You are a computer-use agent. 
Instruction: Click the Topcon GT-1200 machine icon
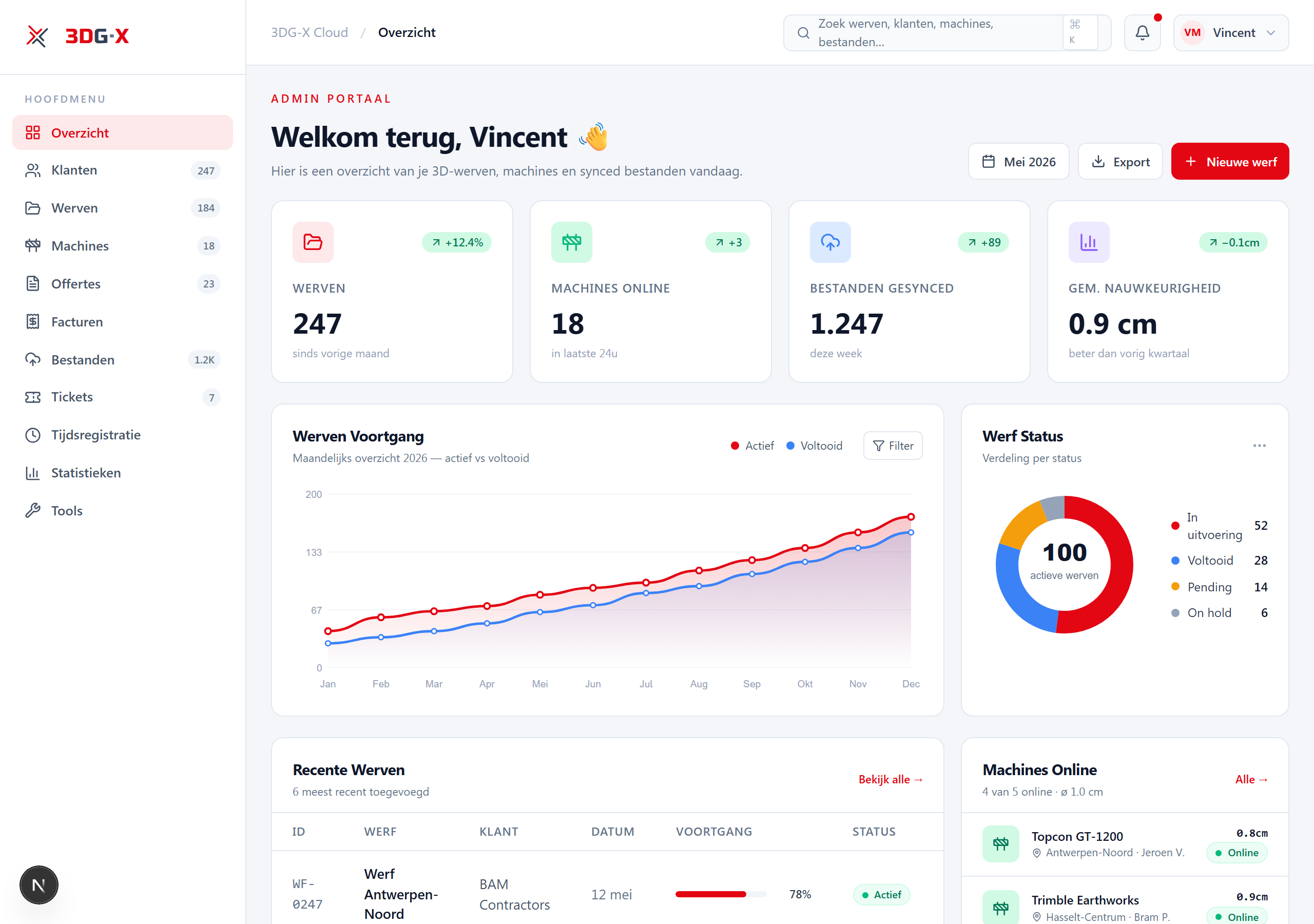tap(1000, 843)
